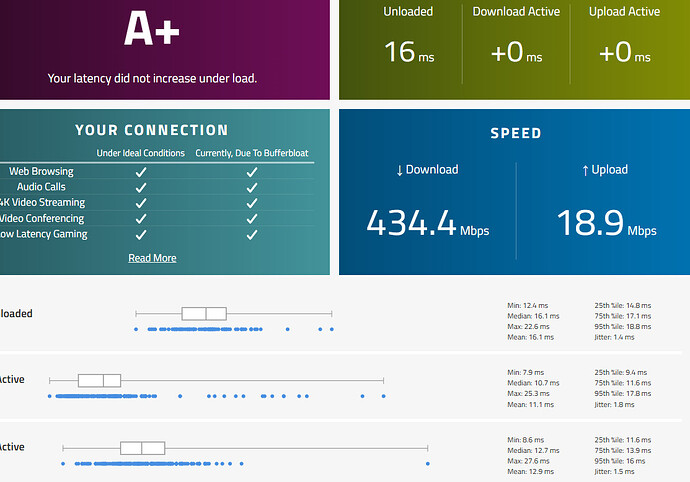The image size is (690, 482).
Task: Click 'Mean: 12.9 ms' statistic
Action: point(530,471)
